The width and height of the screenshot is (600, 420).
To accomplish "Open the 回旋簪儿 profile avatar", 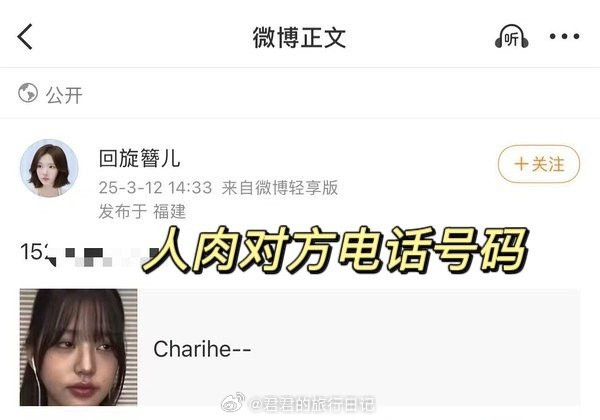I will [x=49, y=168].
